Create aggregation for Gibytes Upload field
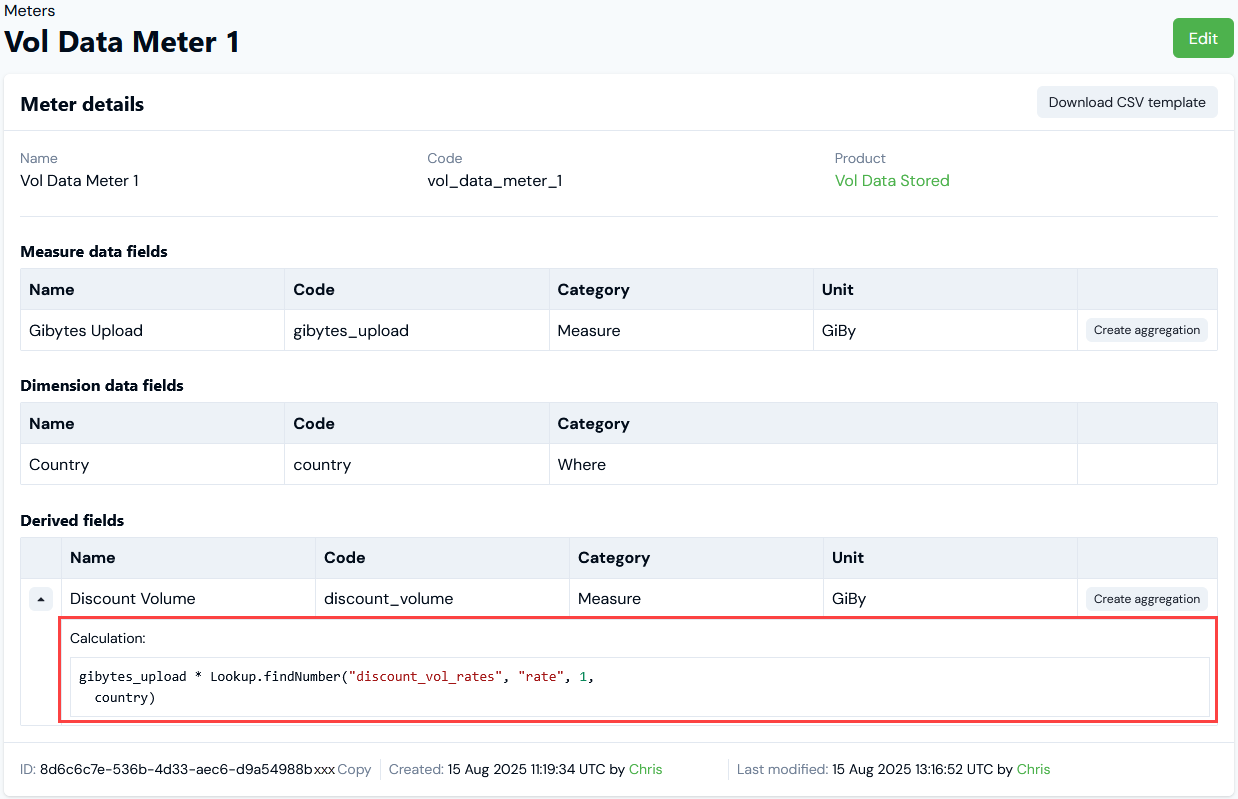Image resolution: width=1238 pixels, height=799 pixels. pyautogui.click(x=1146, y=330)
